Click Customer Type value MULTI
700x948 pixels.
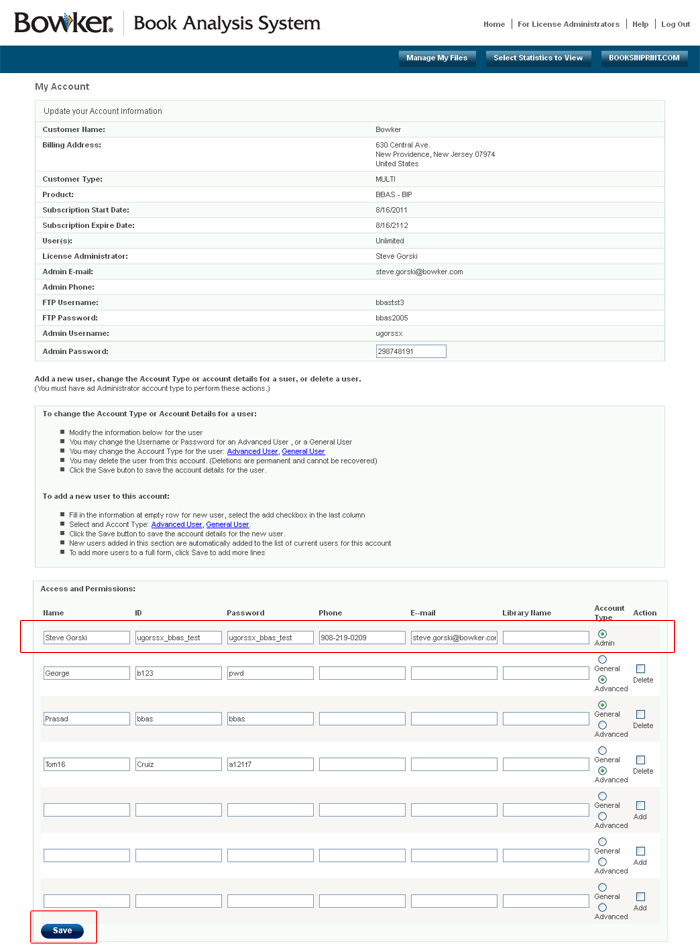385,180
